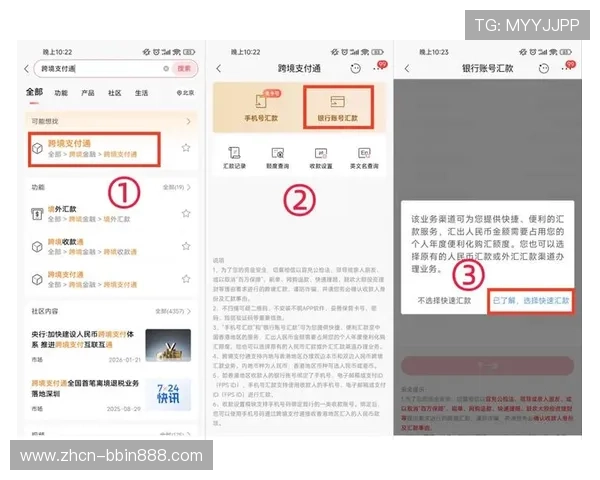Switch to the 生活 tab

pyautogui.click(x=141, y=93)
